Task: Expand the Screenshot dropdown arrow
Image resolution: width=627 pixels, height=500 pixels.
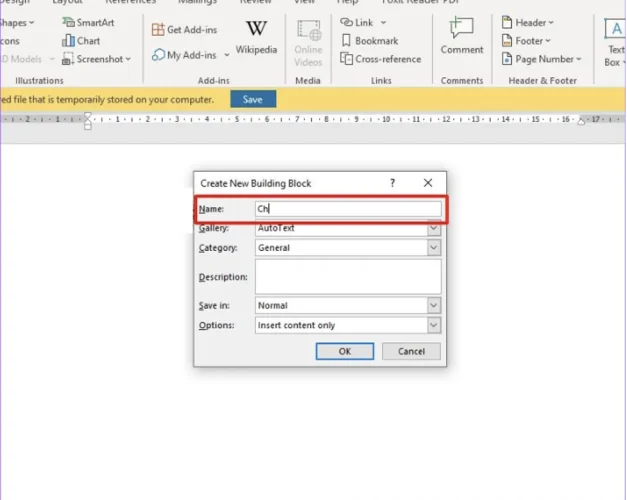Action: pyautogui.click(x=128, y=59)
